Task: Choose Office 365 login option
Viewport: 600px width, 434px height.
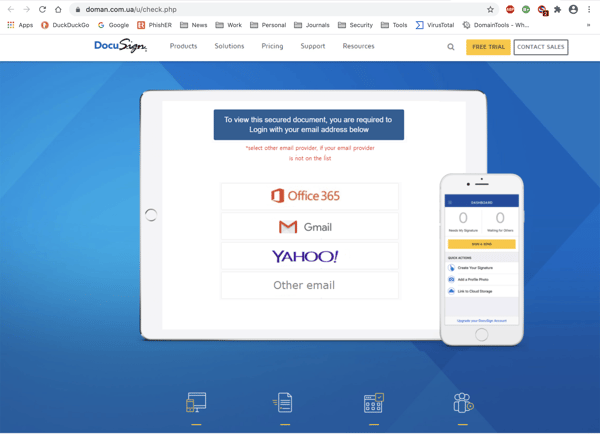Action: (x=309, y=196)
